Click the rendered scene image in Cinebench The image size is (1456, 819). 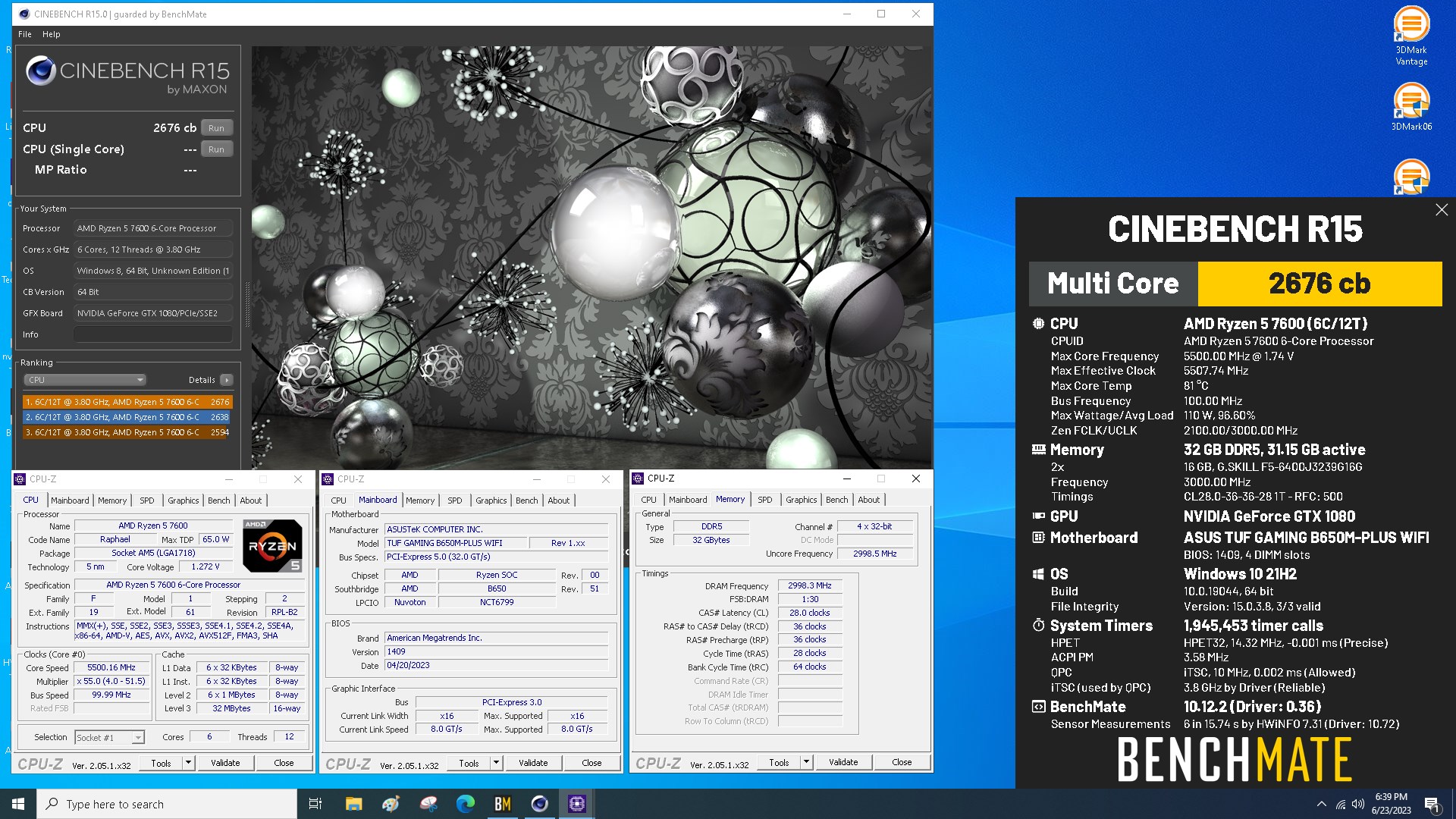tap(591, 257)
